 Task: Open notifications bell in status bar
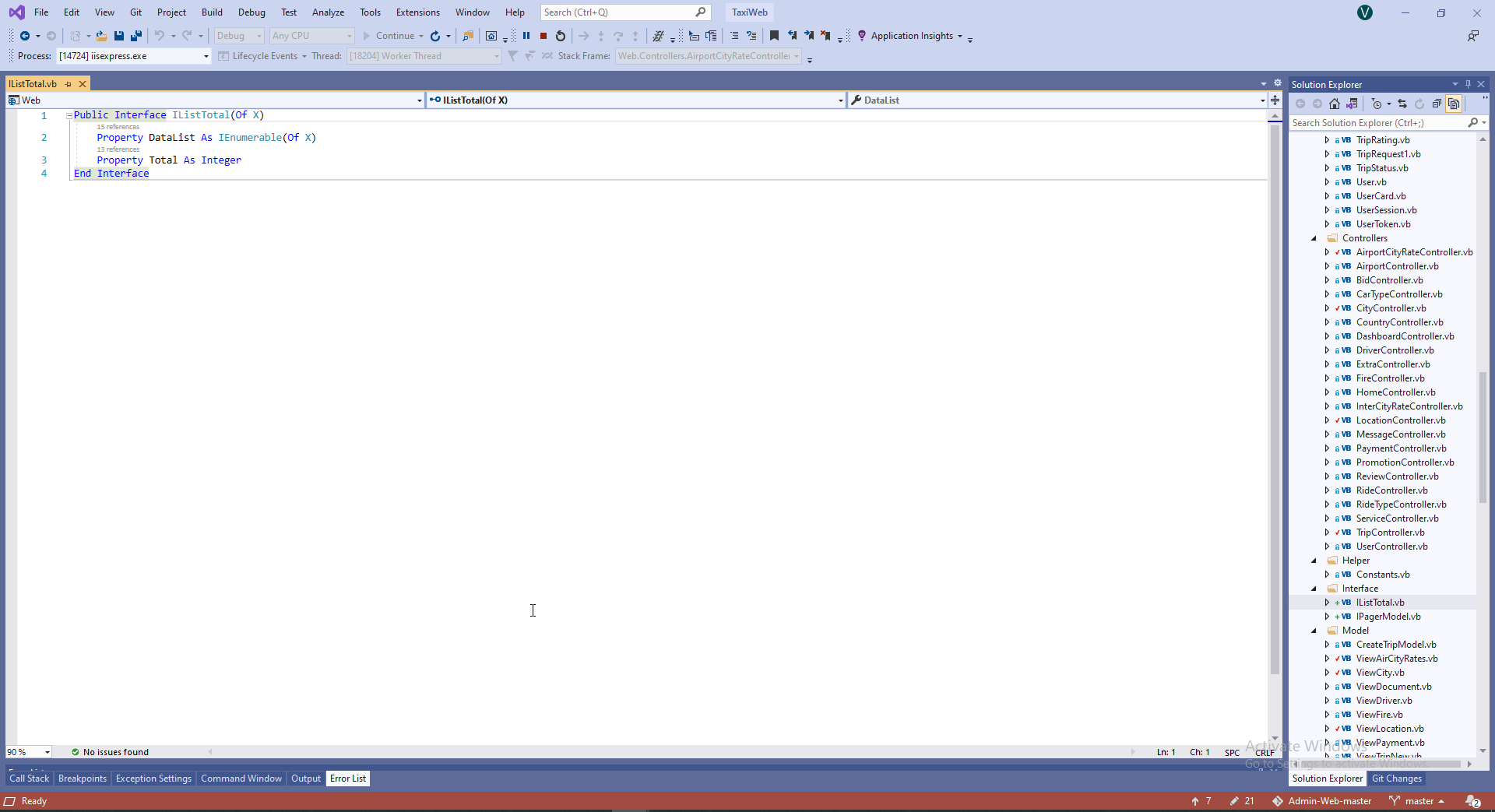click(1472, 801)
